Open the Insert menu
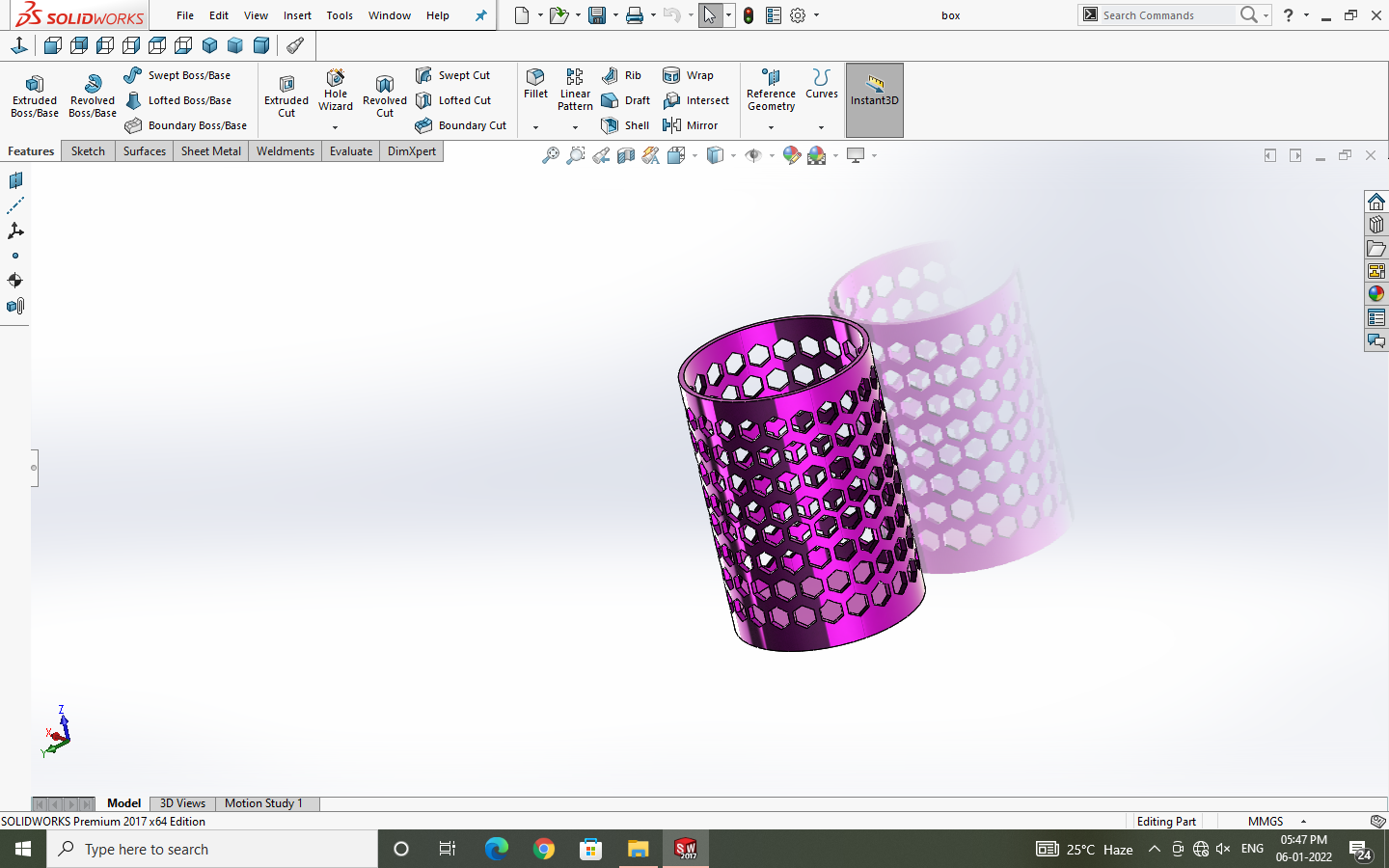This screenshot has width=1389, height=868. point(297,15)
